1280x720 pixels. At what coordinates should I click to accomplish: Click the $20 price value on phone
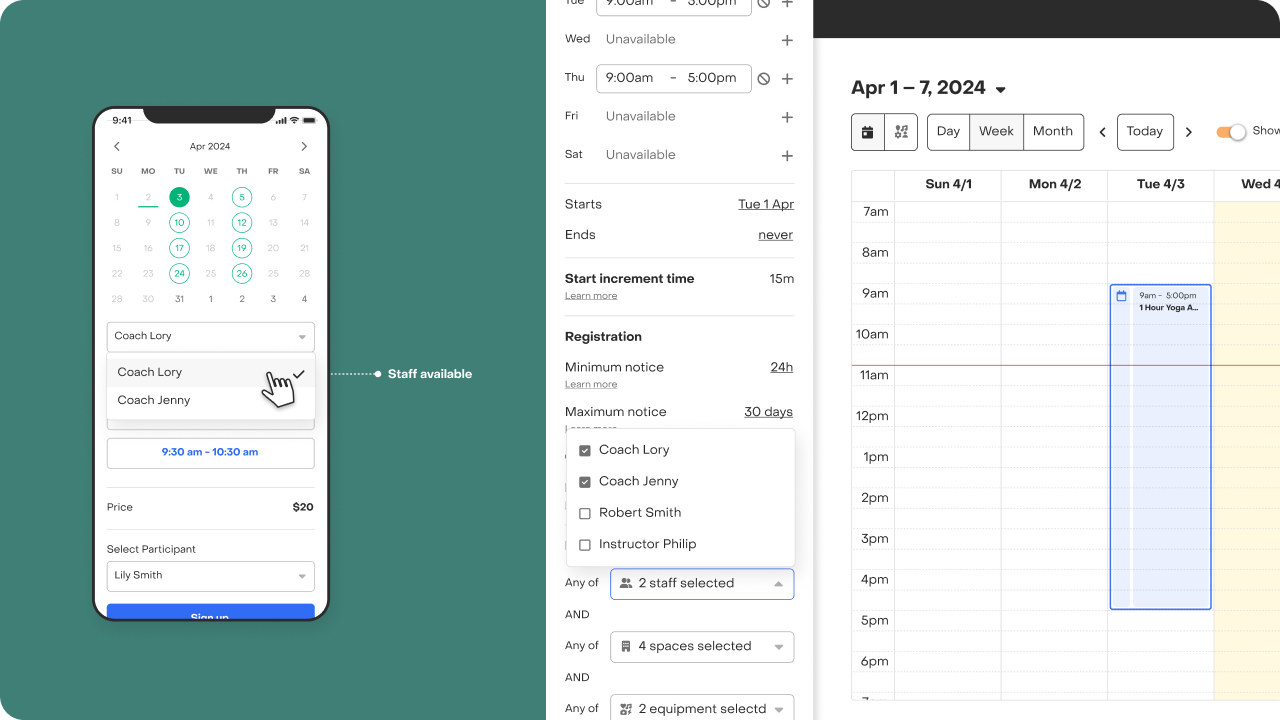(x=303, y=508)
